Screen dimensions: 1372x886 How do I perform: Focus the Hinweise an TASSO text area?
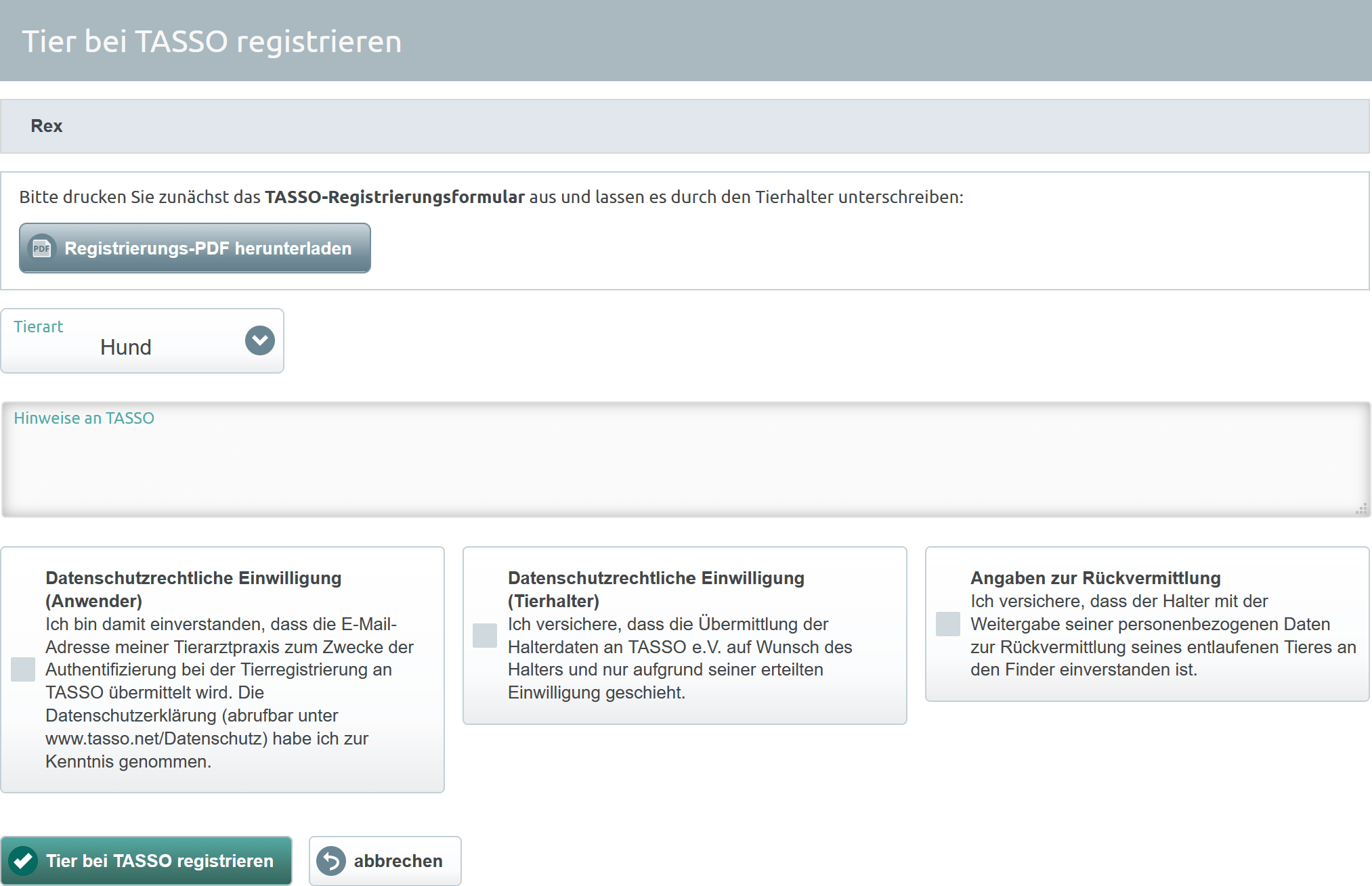tap(685, 460)
